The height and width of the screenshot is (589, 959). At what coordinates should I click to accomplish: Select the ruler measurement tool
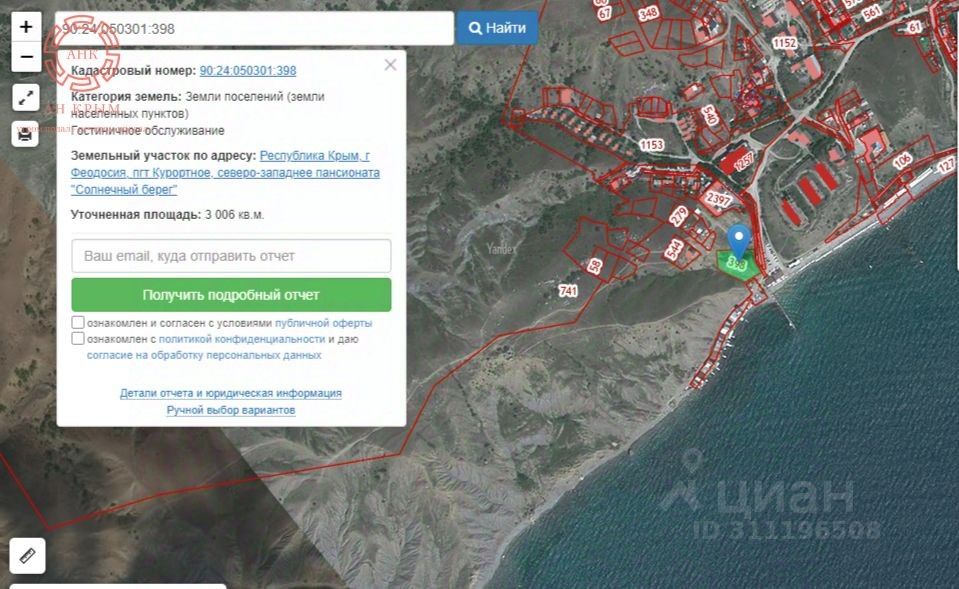coord(28,555)
